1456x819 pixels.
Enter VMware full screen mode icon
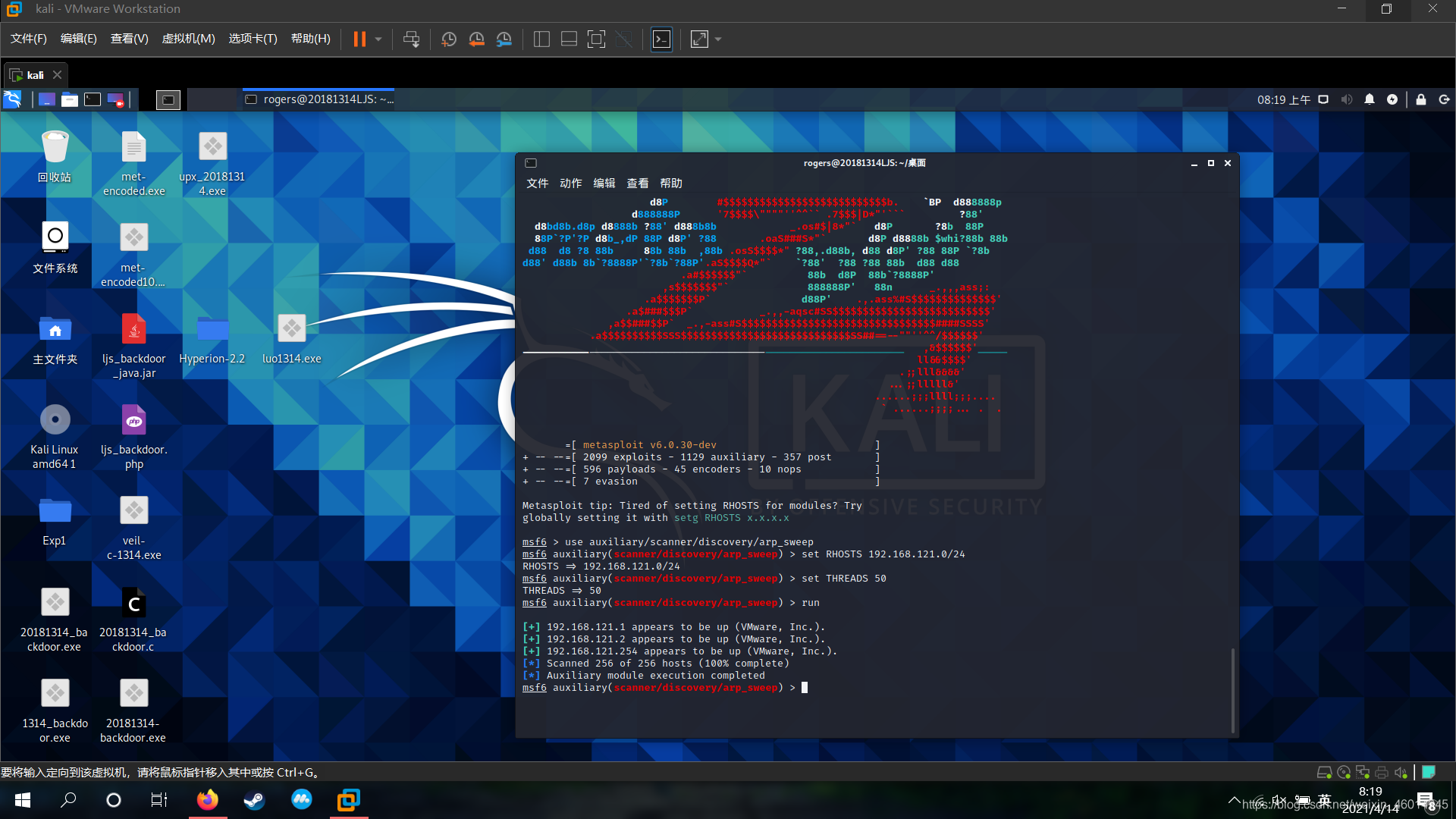(x=597, y=39)
